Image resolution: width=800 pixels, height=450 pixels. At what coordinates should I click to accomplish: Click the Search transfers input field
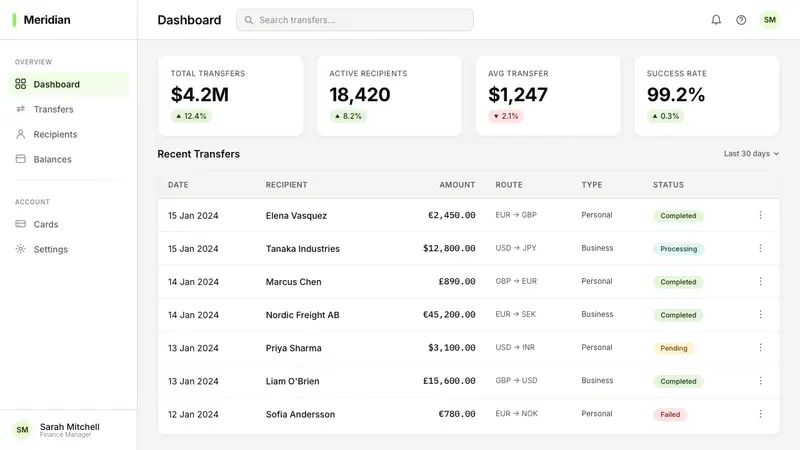[355, 20]
